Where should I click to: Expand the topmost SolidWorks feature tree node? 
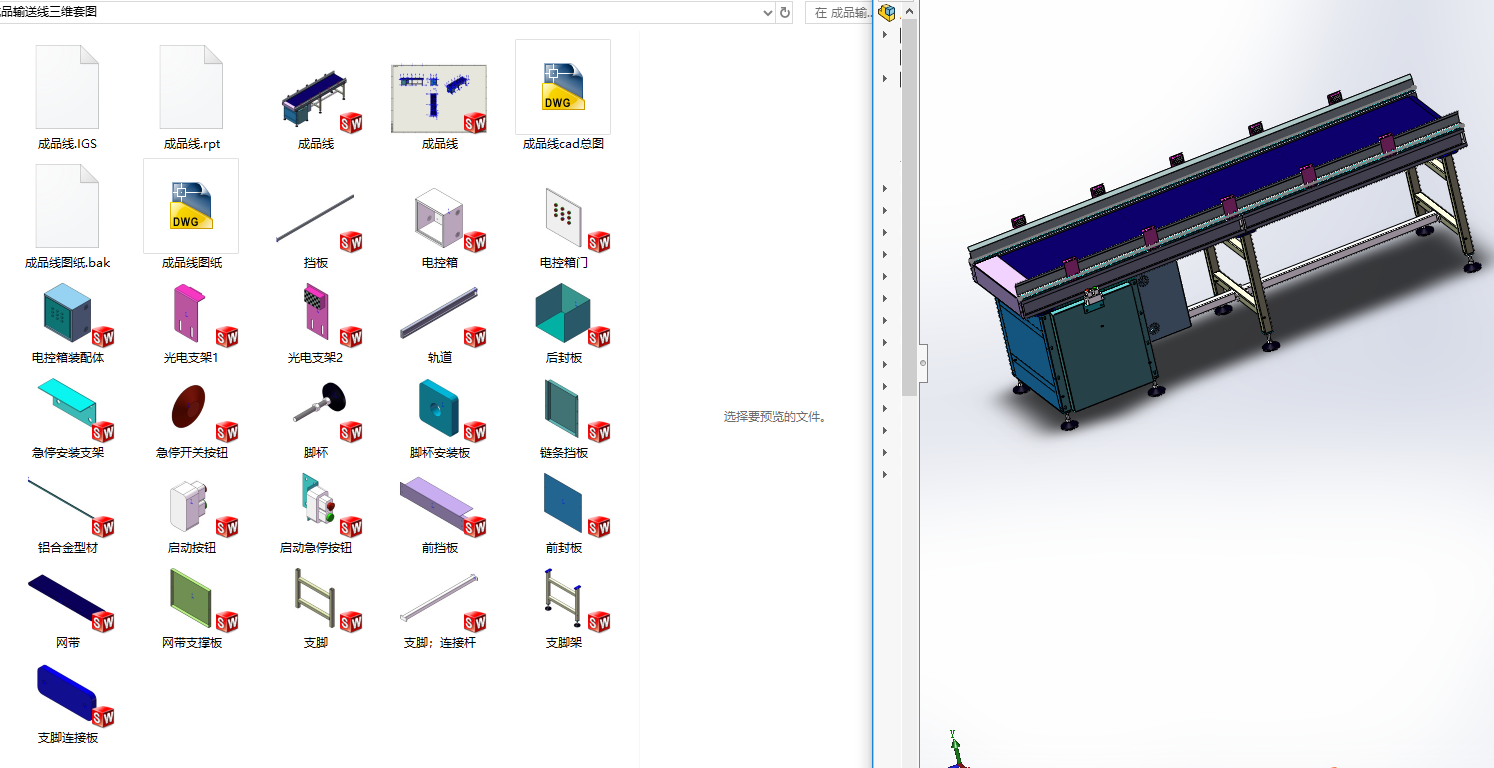click(885, 34)
